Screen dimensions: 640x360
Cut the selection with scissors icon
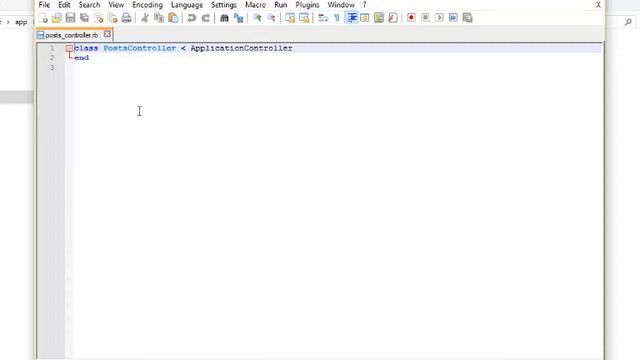click(145, 18)
